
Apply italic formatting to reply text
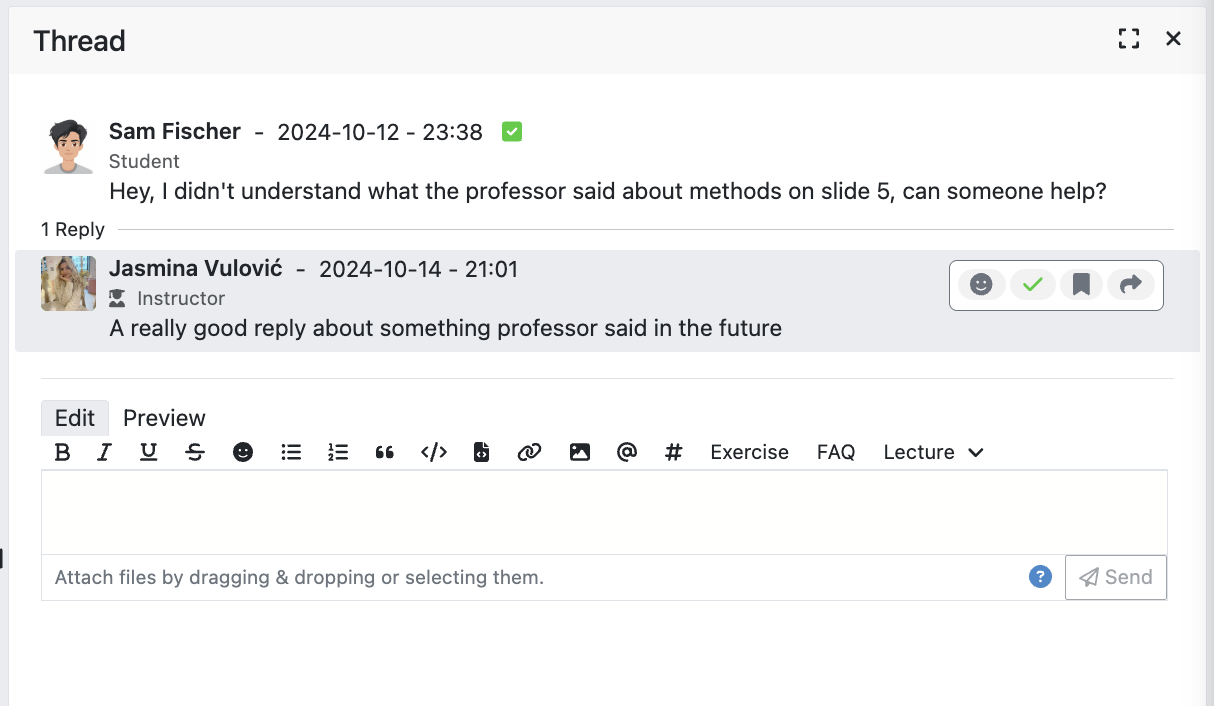pyautogui.click(x=104, y=453)
